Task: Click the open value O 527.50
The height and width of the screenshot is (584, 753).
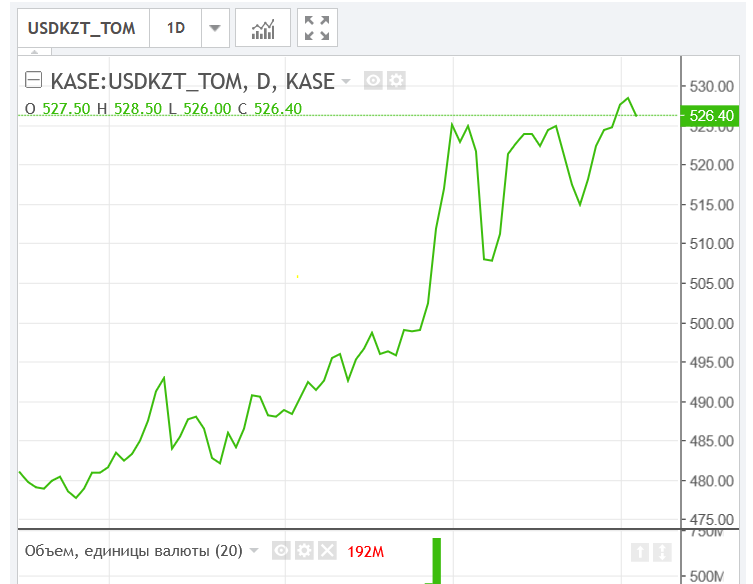Action: (x=58, y=109)
